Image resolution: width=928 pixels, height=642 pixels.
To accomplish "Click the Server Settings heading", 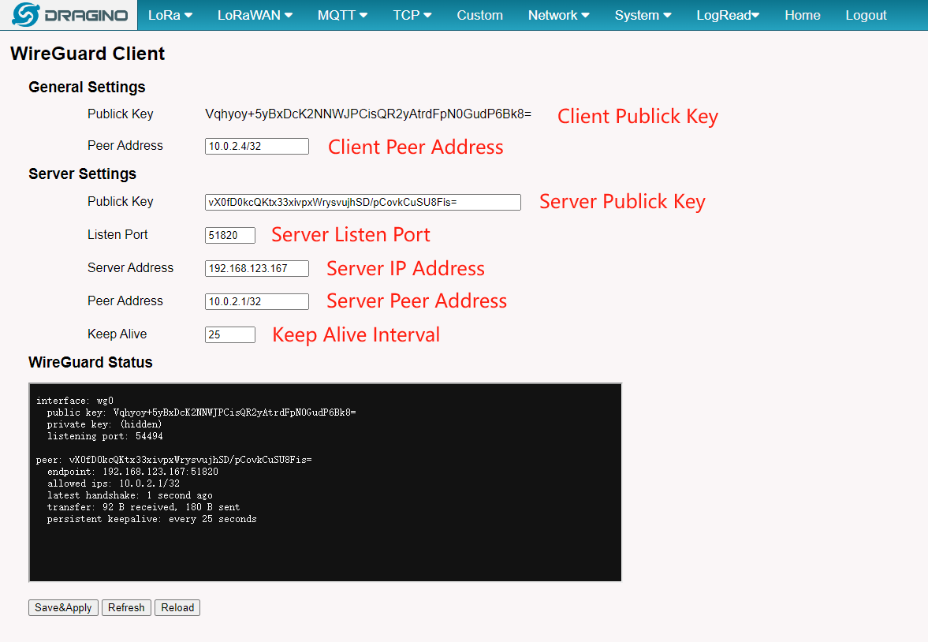I will click(x=82, y=174).
